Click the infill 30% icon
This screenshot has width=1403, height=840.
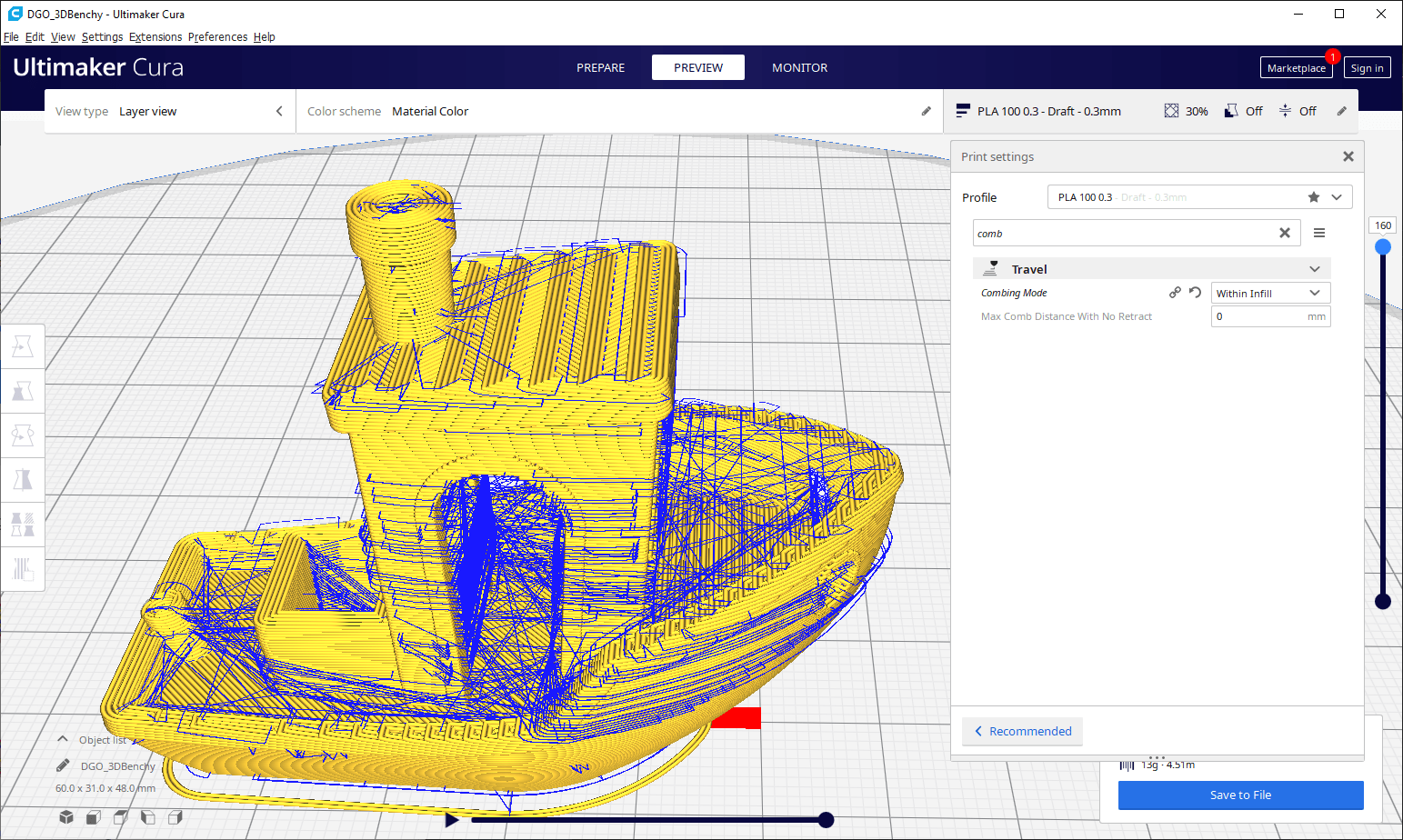click(1171, 111)
